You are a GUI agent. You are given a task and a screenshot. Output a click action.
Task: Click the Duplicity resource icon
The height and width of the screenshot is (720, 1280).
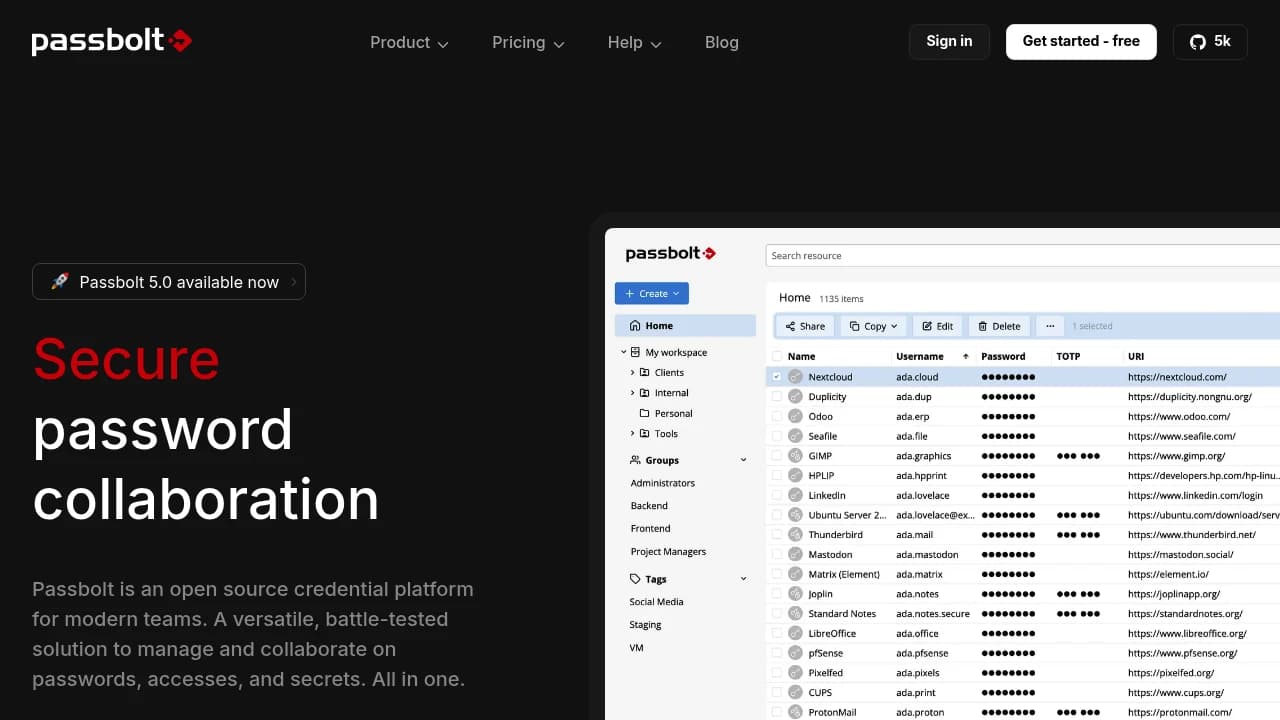pos(796,397)
